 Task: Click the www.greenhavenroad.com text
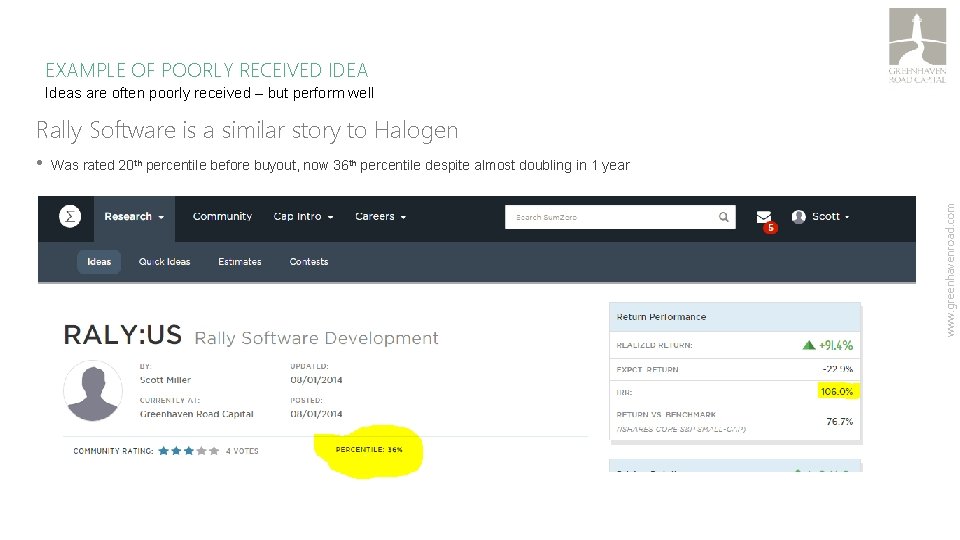coord(950,270)
